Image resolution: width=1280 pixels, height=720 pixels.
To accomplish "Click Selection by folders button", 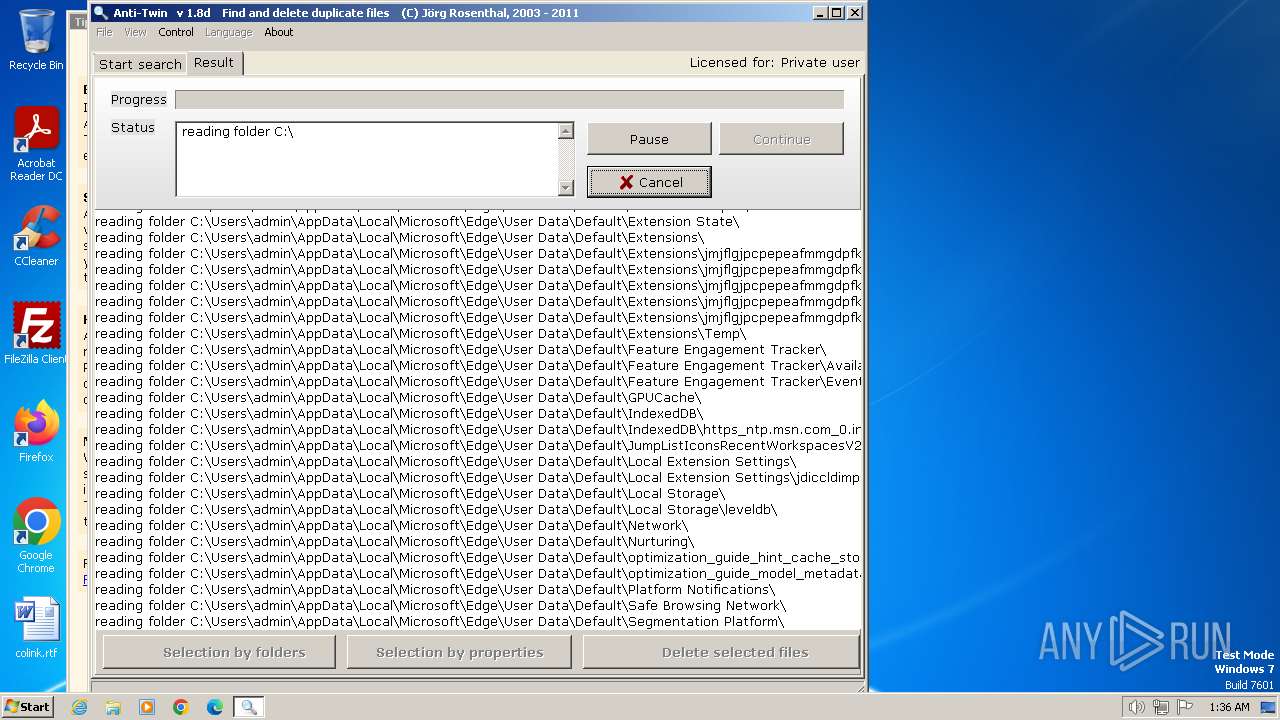I will (219, 652).
